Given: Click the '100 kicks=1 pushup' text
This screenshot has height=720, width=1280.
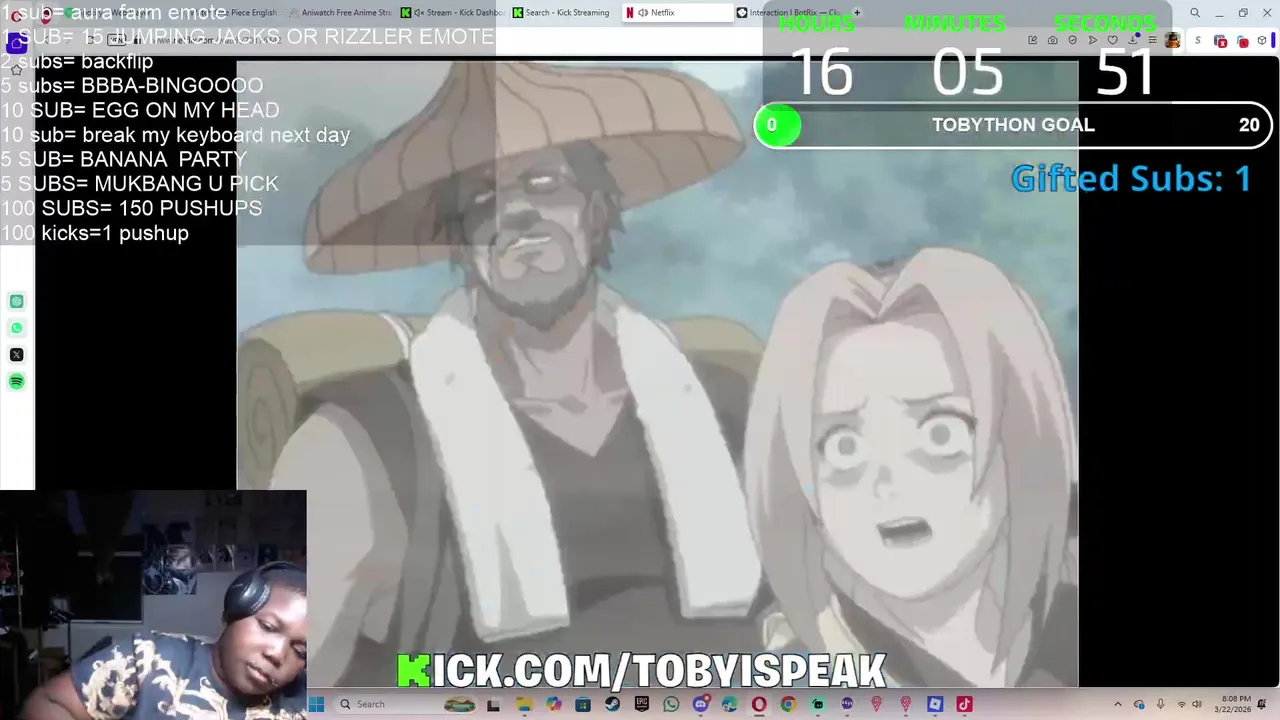Looking at the screenshot, I should [95, 233].
